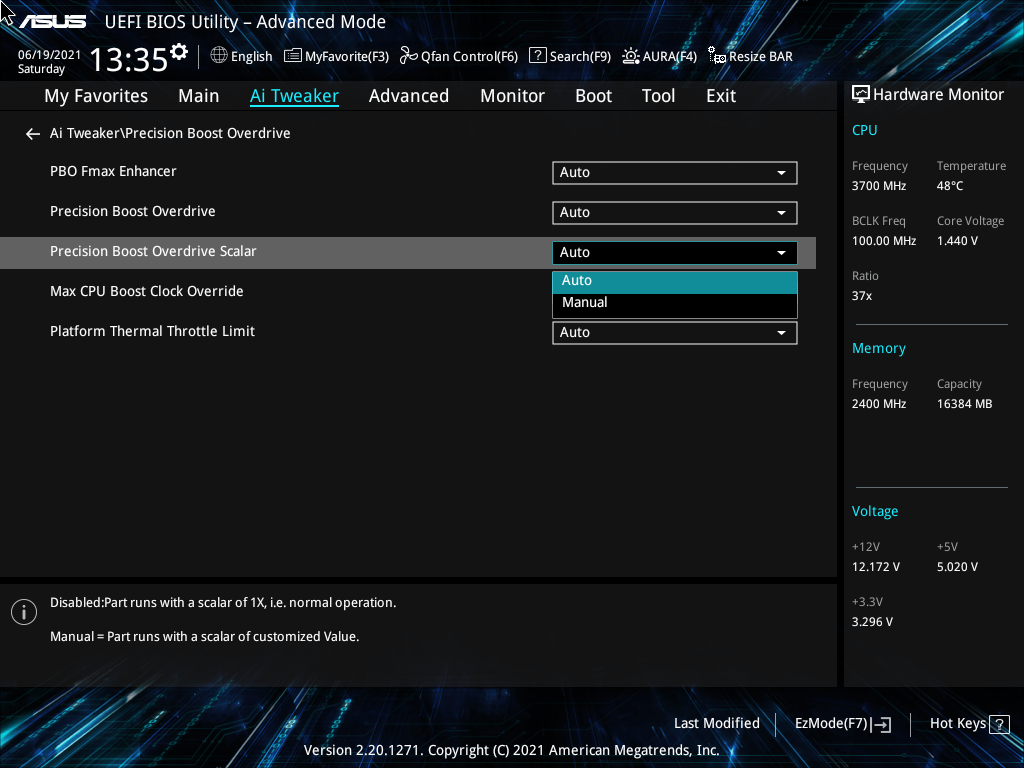Click the back arrow to leave Precision Boost Overdrive
Screen dimensions: 1024x768
(x=32, y=133)
